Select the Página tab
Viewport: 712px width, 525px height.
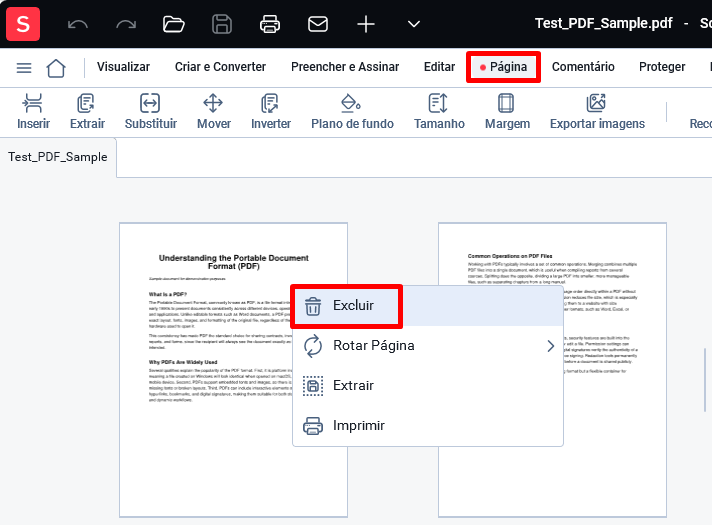pyautogui.click(x=503, y=67)
